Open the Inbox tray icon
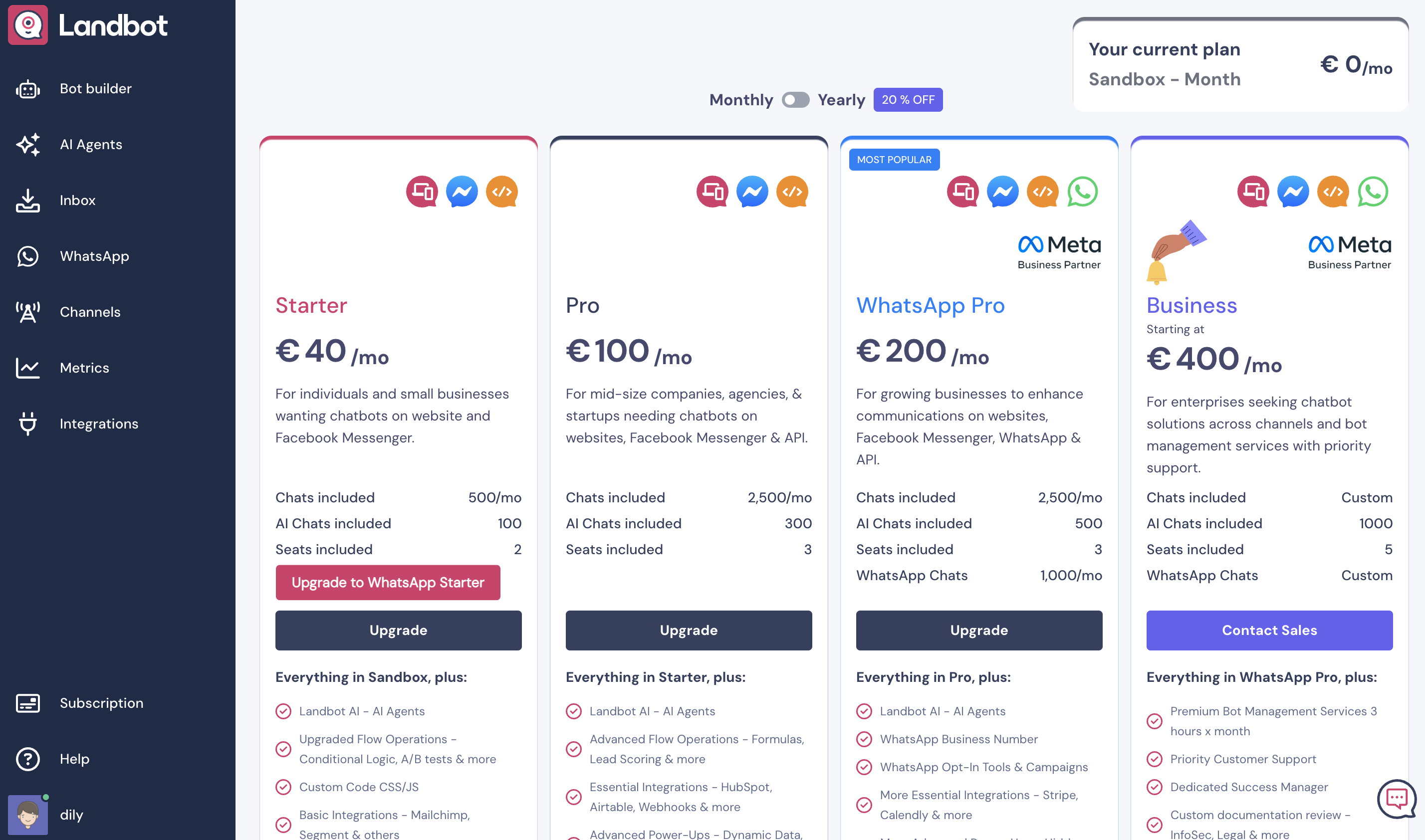Image resolution: width=1425 pixels, height=840 pixels. click(28, 201)
